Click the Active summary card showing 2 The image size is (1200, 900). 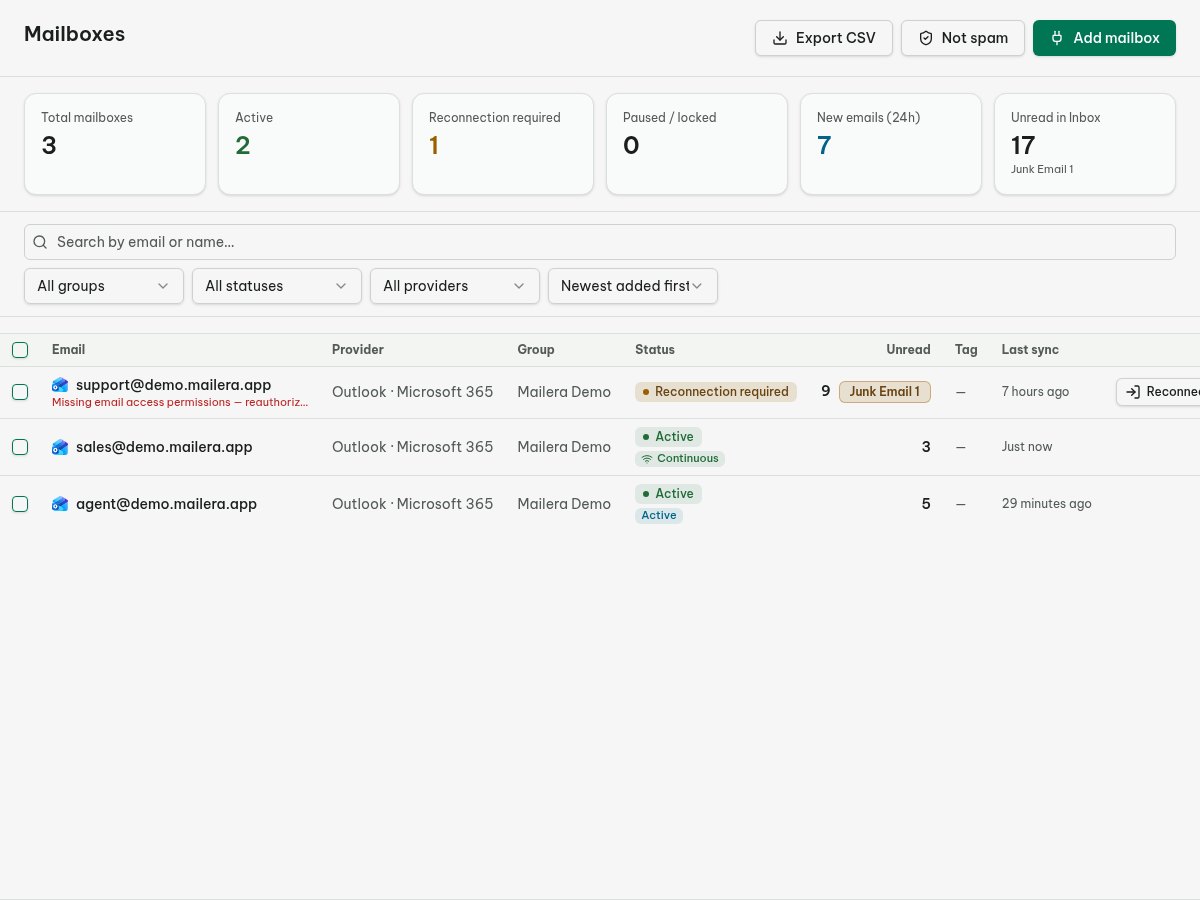(x=309, y=144)
